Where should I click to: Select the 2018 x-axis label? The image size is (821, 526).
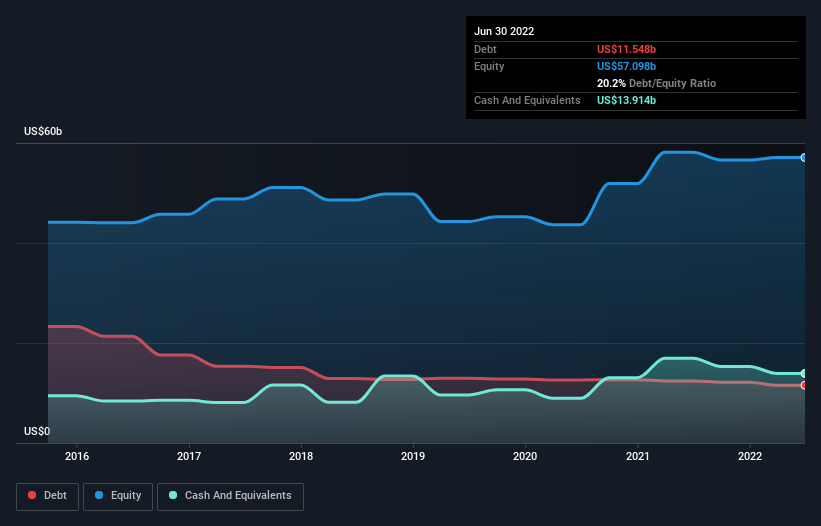[x=301, y=456]
